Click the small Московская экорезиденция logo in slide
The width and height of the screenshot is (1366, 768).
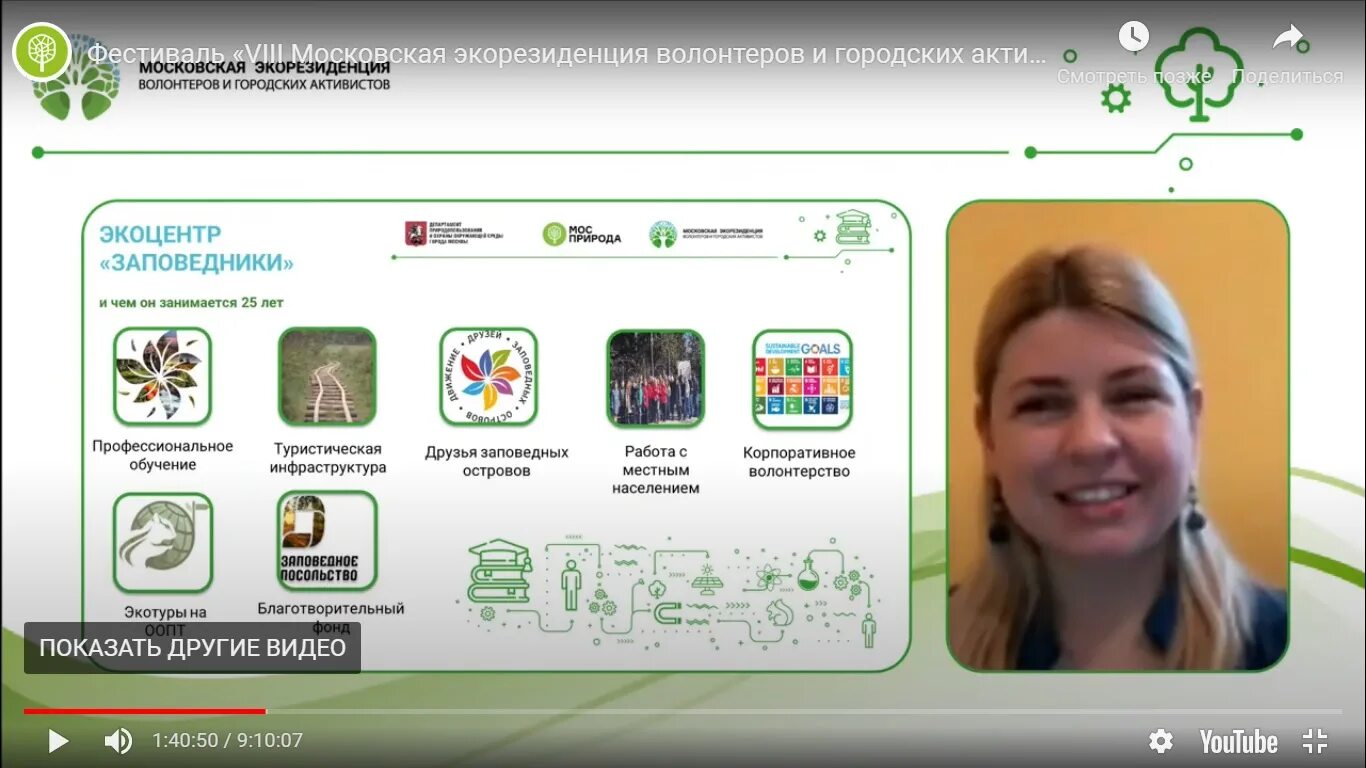pos(705,234)
